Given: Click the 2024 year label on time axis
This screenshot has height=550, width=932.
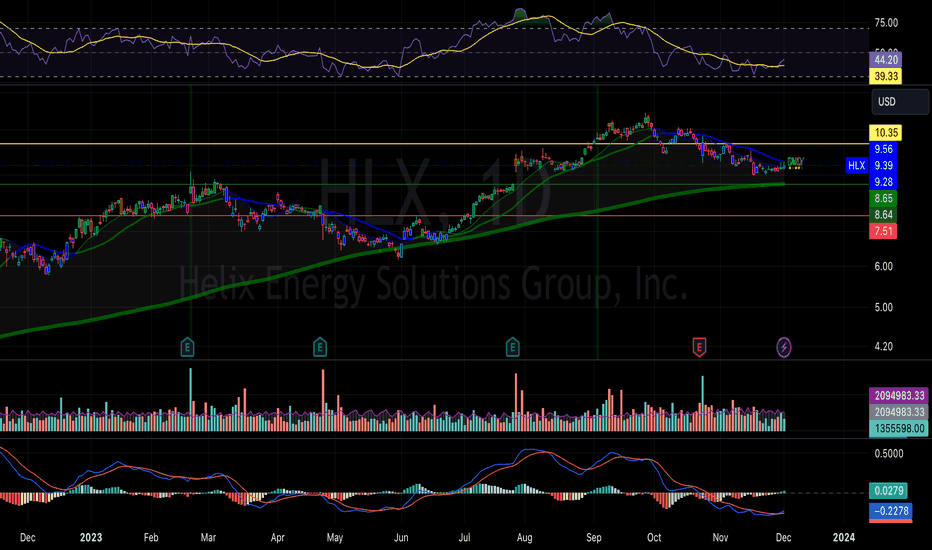Looking at the screenshot, I should 843,537.
